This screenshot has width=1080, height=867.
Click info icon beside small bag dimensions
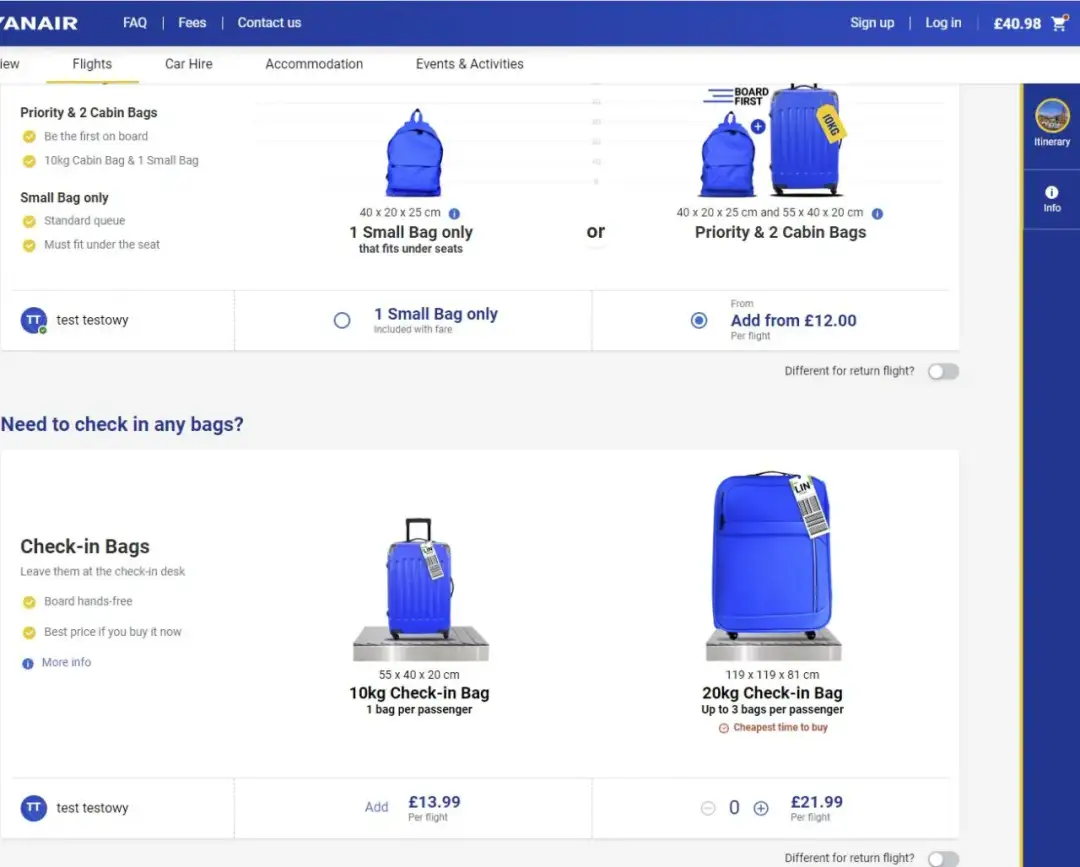[x=454, y=213]
